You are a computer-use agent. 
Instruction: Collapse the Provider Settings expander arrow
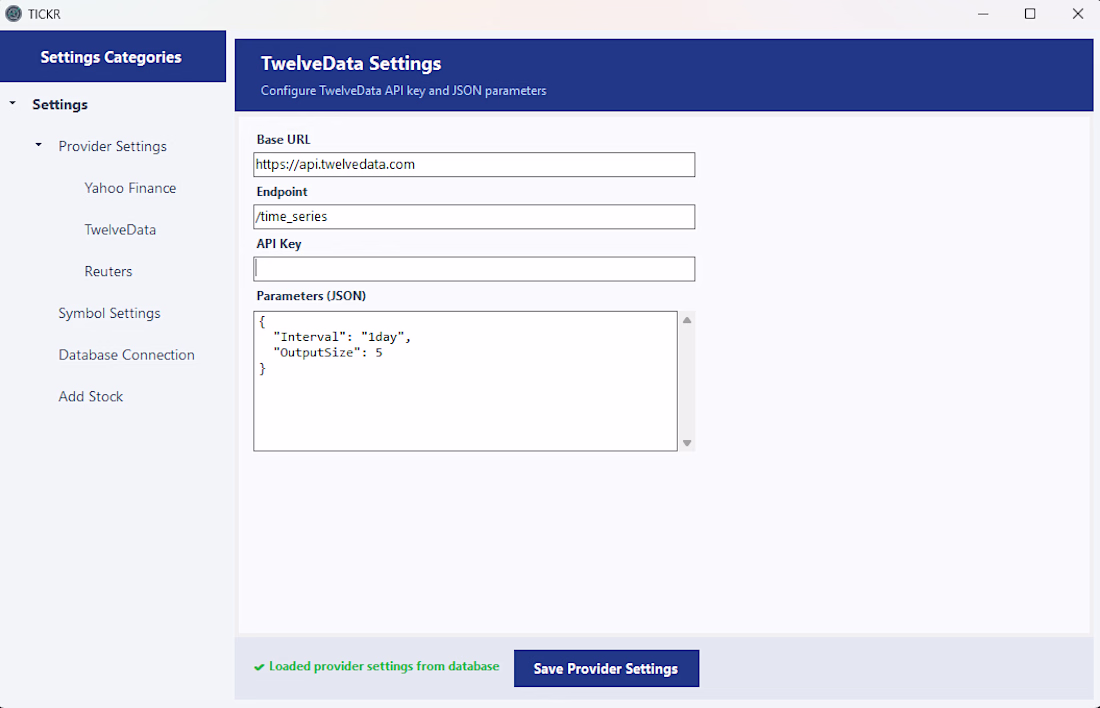coord(39,145)
